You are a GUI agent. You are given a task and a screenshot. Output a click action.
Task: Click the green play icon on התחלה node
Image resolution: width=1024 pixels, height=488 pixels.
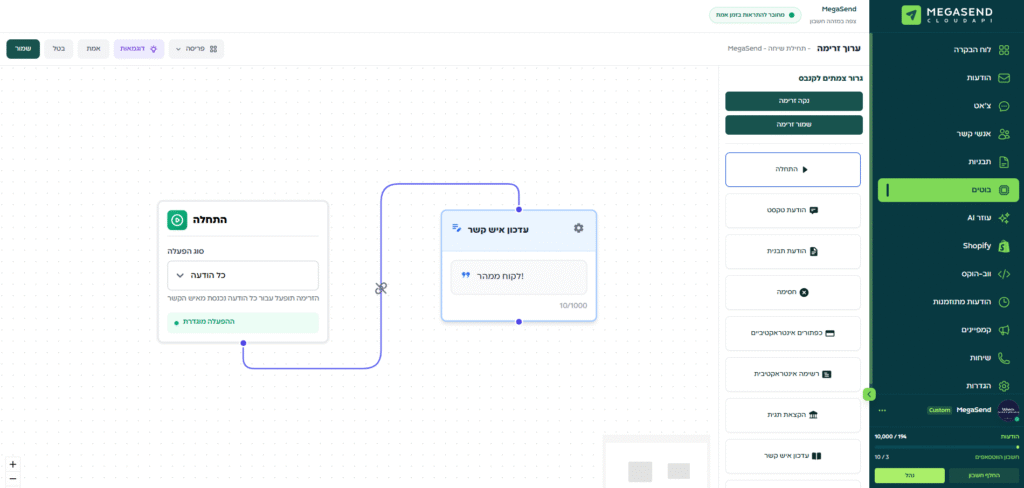176,220
